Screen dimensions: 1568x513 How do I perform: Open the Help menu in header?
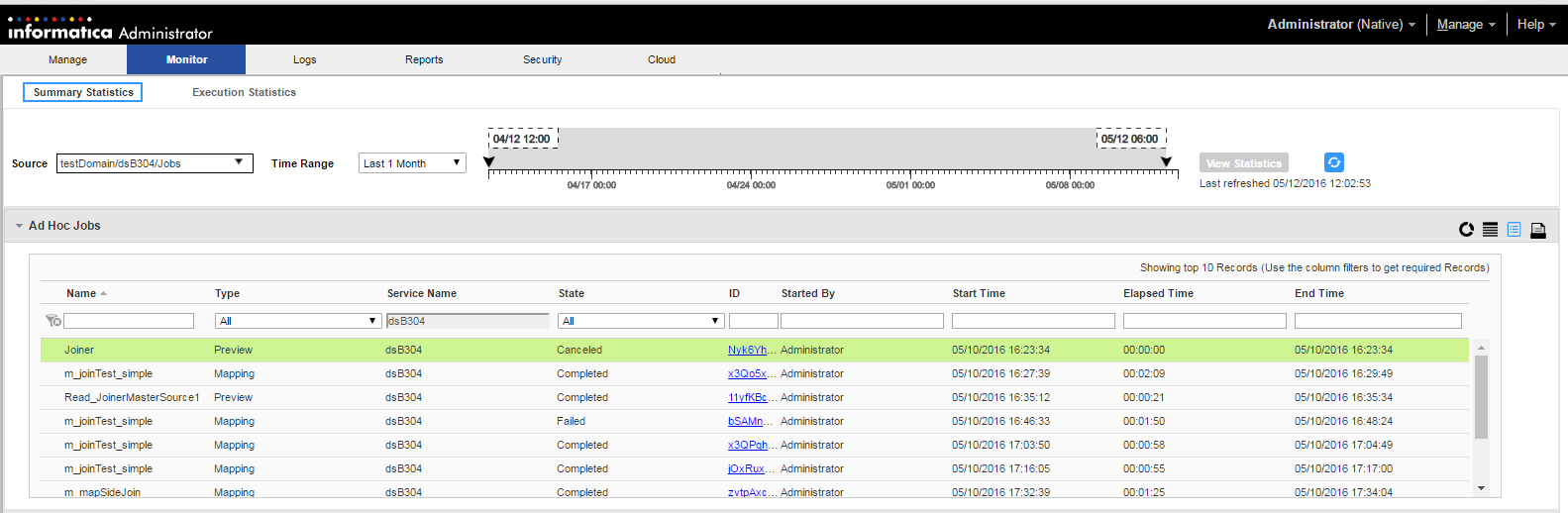(1535, 24)
